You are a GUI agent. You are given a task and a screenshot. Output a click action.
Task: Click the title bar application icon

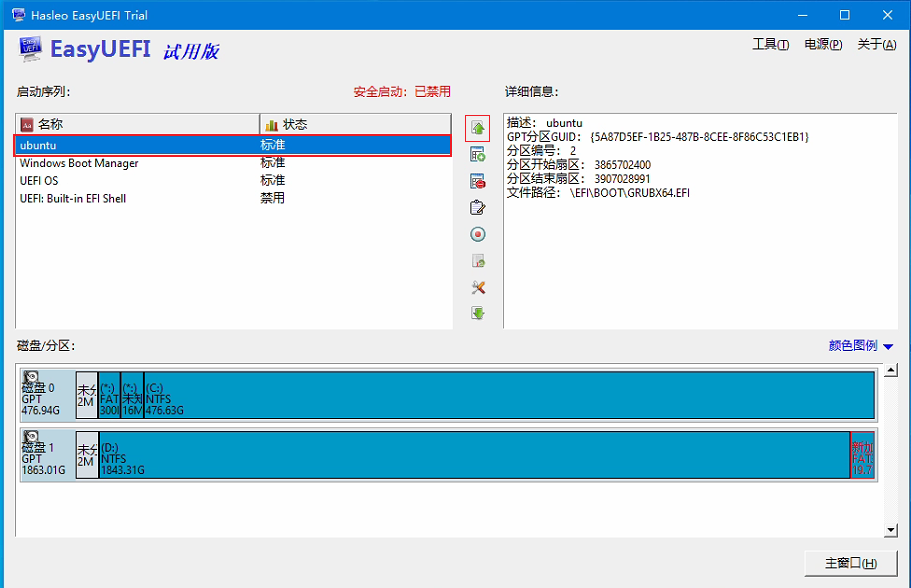18,15
